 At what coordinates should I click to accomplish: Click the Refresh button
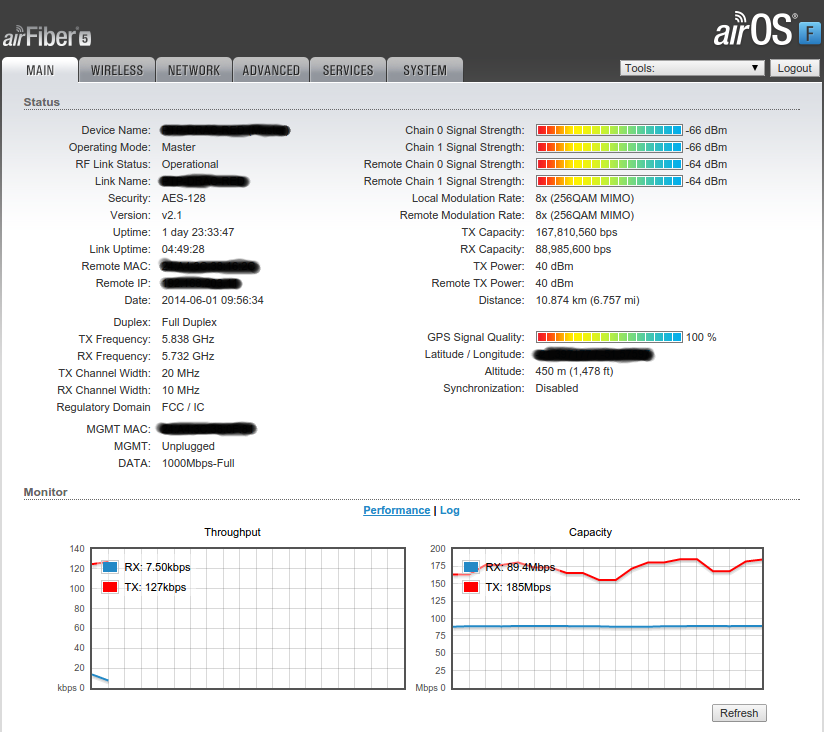739,713
